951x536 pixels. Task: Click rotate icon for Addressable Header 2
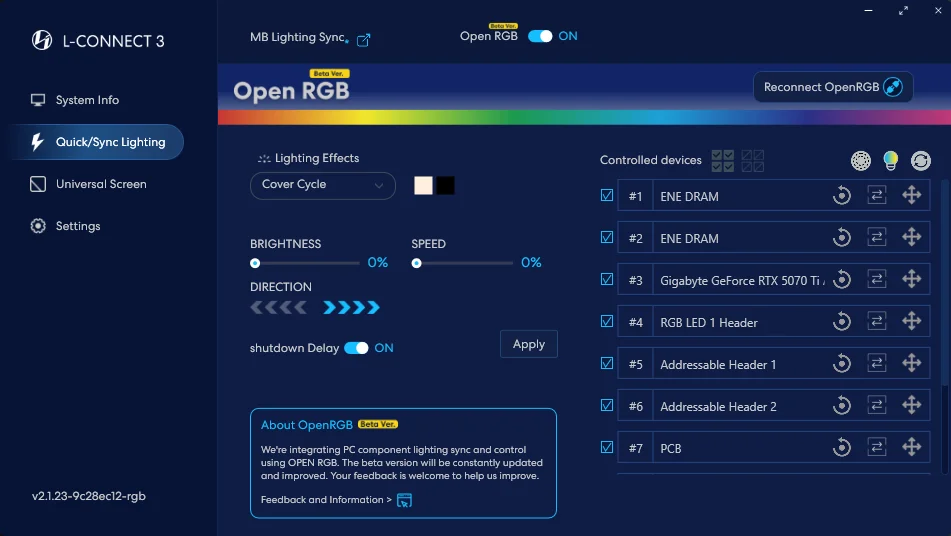click(842, 405)
